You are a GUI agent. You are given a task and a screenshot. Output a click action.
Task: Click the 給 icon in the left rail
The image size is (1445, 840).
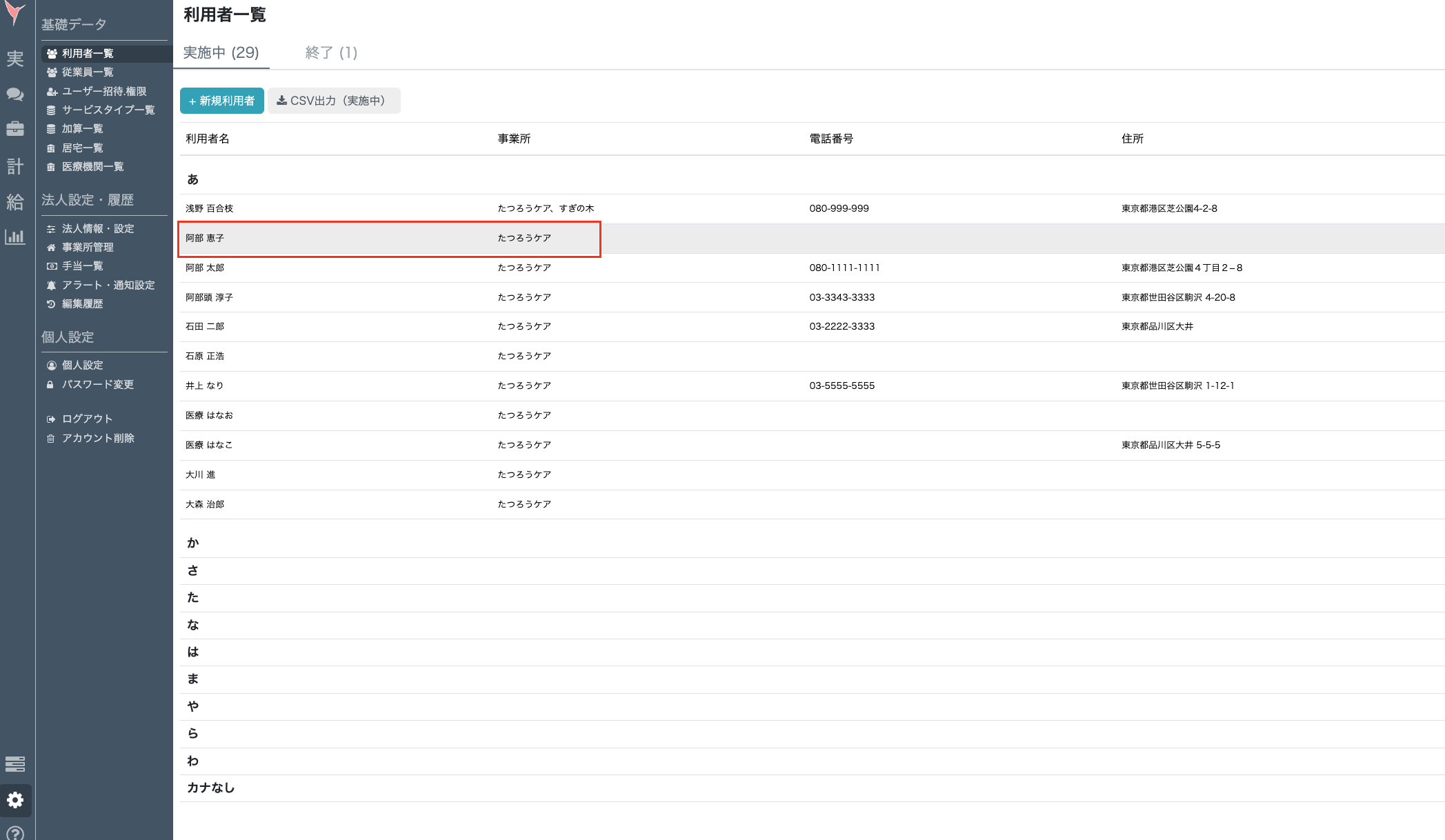(x=15, y=202)
